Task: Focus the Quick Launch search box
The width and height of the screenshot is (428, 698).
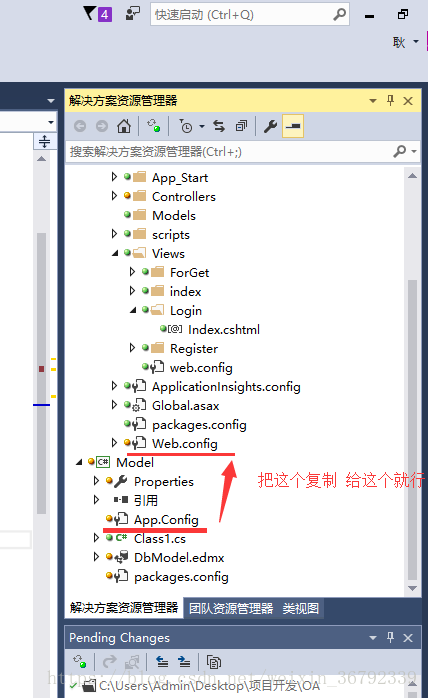Action: (x=249, y=14)
